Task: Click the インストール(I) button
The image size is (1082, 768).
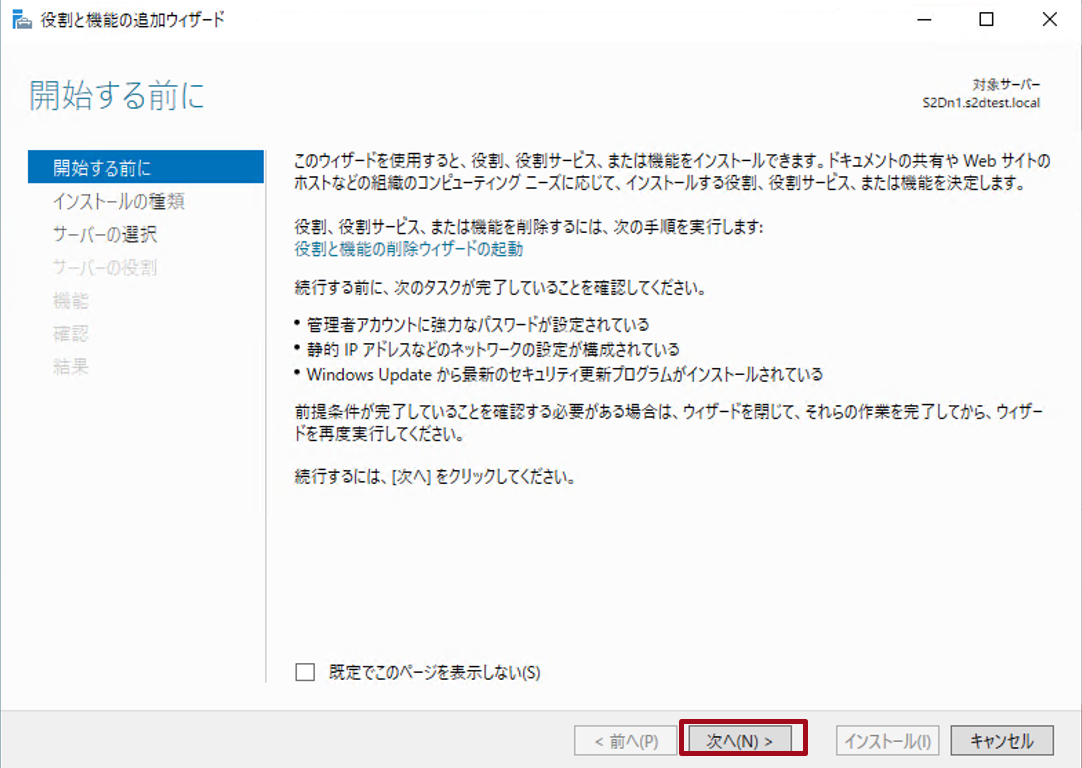Action: (x=886, y=740)
